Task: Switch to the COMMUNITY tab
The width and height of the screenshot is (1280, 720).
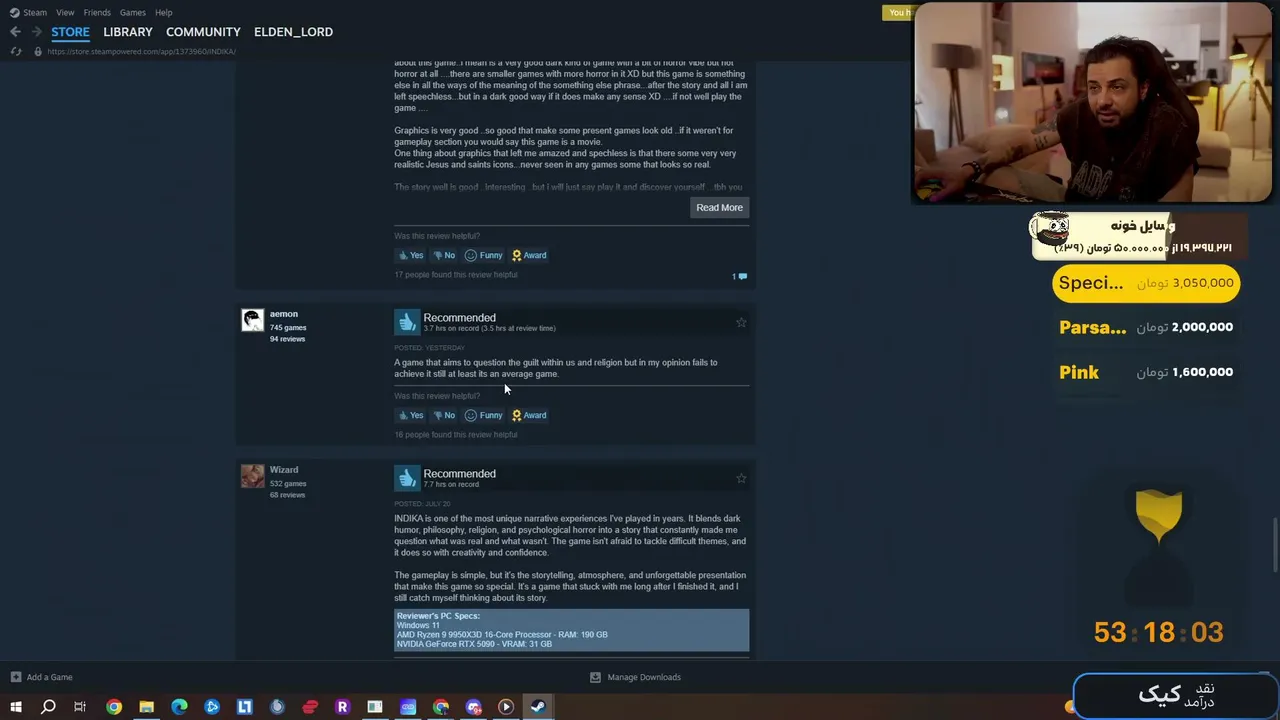Action: [x=203, y=32]
